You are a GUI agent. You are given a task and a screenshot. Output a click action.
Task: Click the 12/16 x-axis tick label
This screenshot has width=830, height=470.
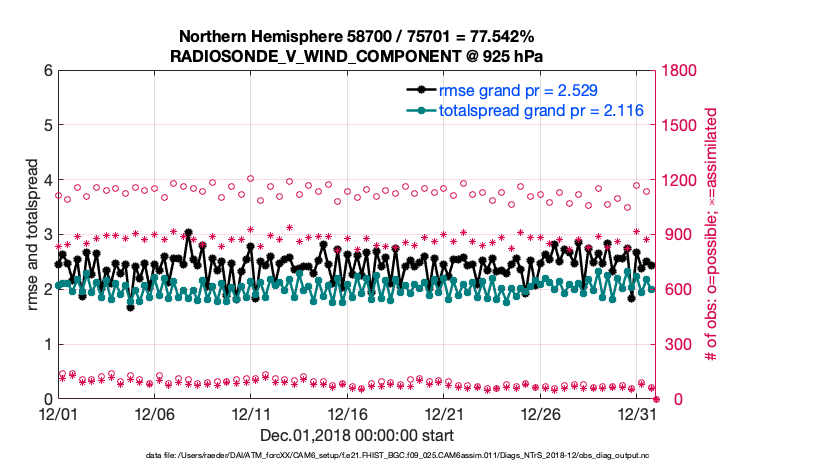tap(349, 413)
